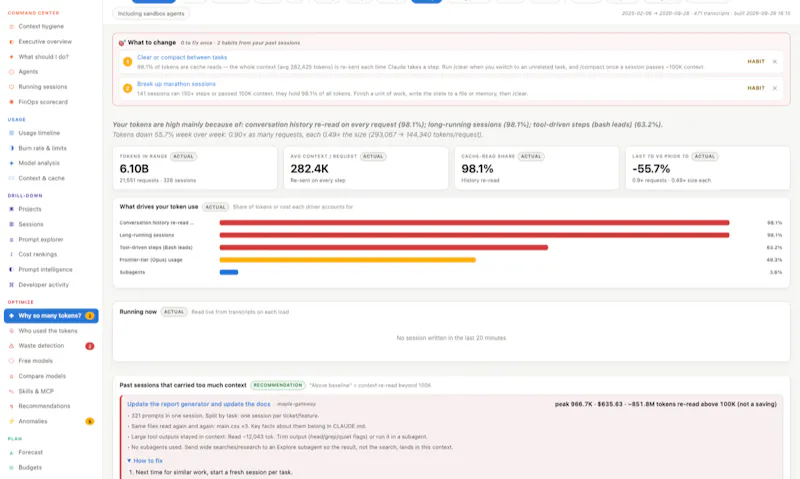Click the Prompt explorer icon
Image resolution: width=800 pixels, height=479 pixels.
pyautogui.click(x=11, y=239)
